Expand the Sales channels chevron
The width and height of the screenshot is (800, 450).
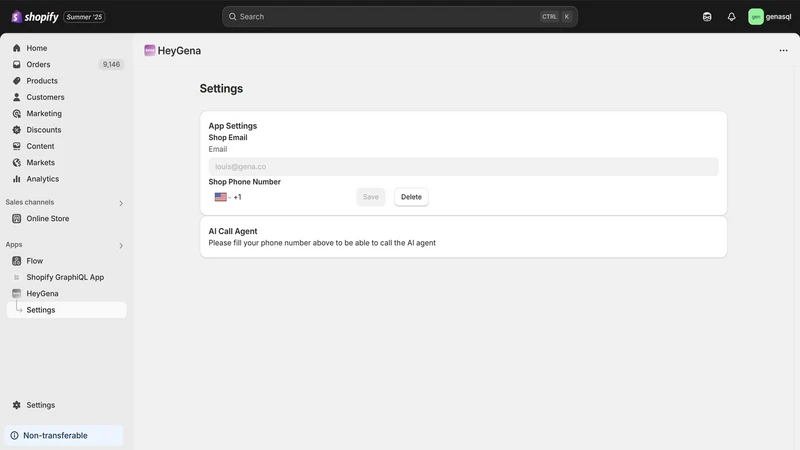pos(121,203)
